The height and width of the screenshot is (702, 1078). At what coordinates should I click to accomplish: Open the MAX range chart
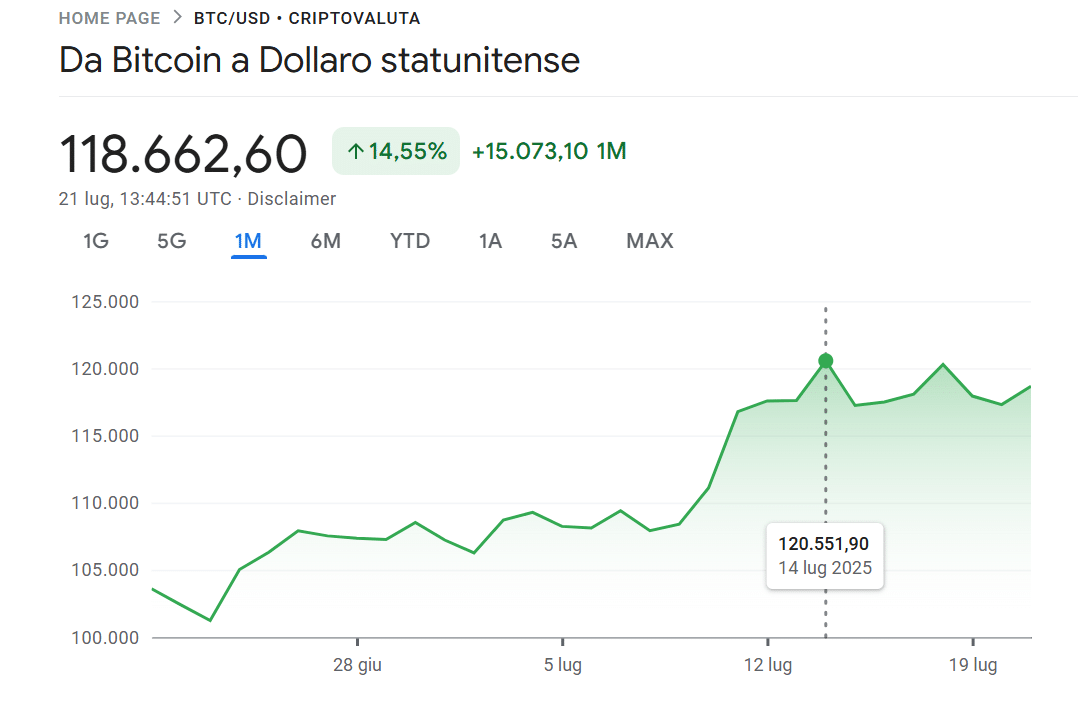[650, 241]
